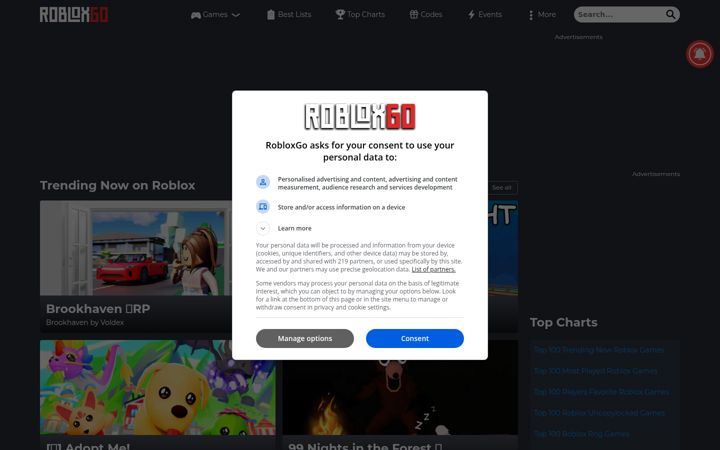Click the red notification bell button
720x450 pixels.
pos(700,54)
